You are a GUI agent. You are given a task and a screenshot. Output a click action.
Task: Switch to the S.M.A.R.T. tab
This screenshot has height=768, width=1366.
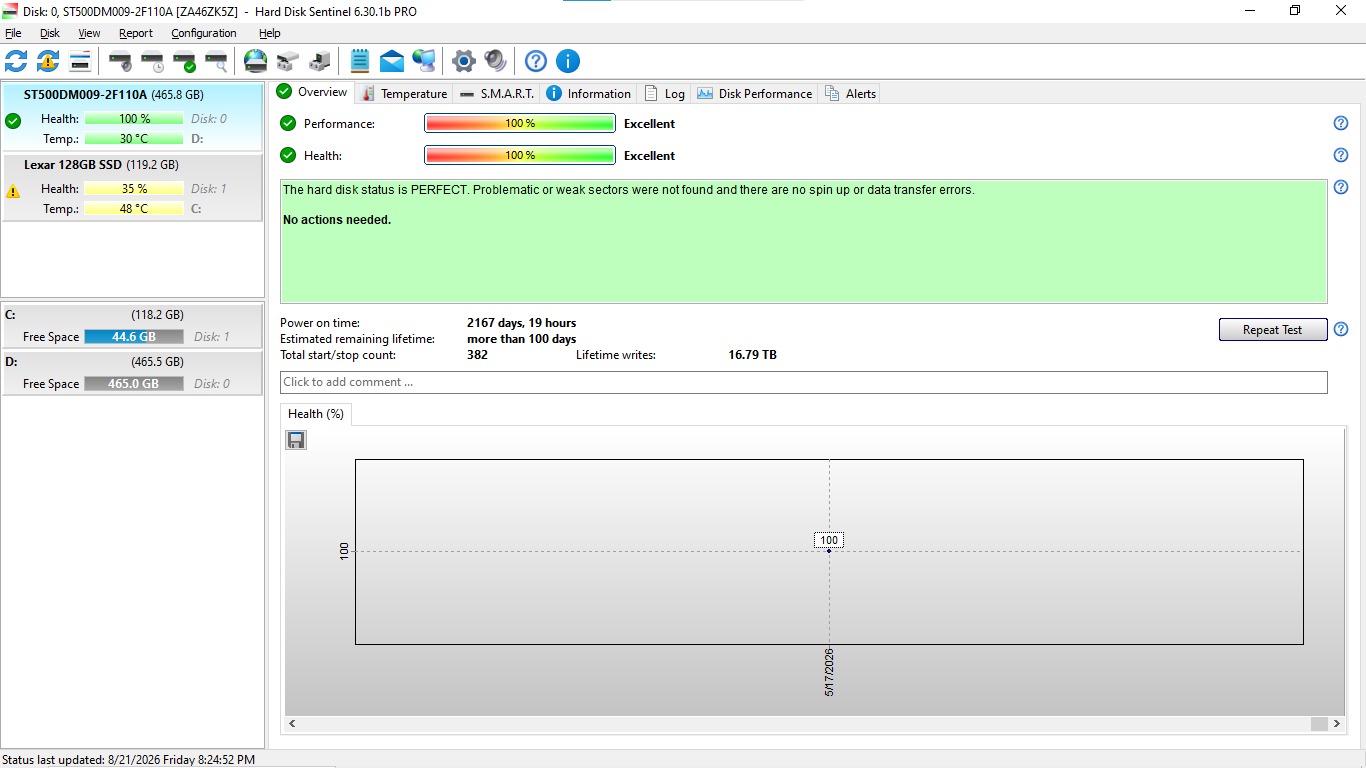[497, 94]
